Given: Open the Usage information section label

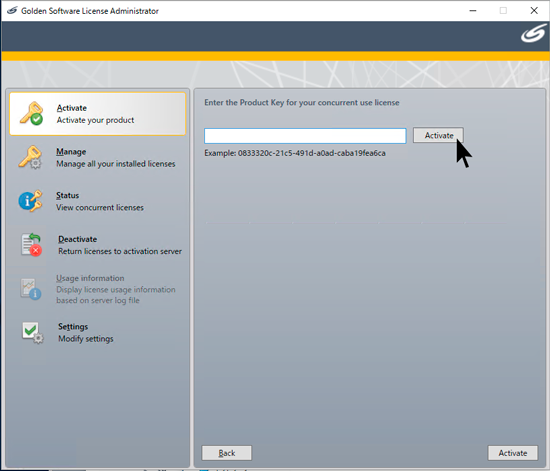Looking at the screenshot, I should (x=90, y=278).
